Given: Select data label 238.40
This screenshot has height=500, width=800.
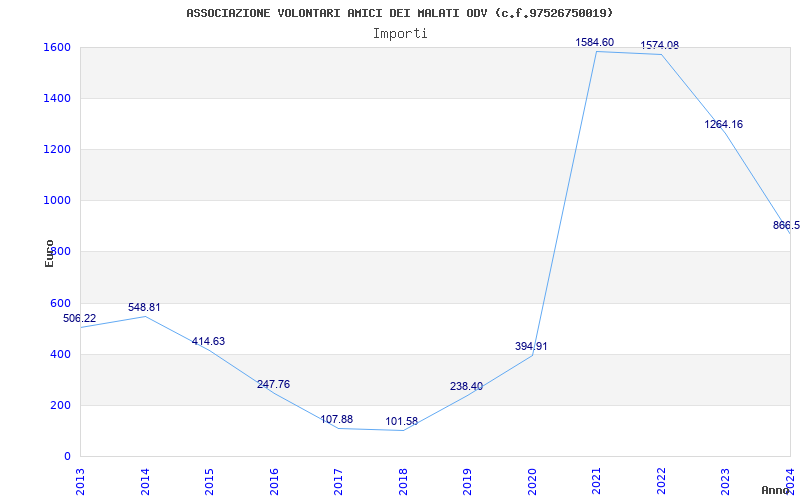Looking at the screenshot, I should click(x=466, y=386).
